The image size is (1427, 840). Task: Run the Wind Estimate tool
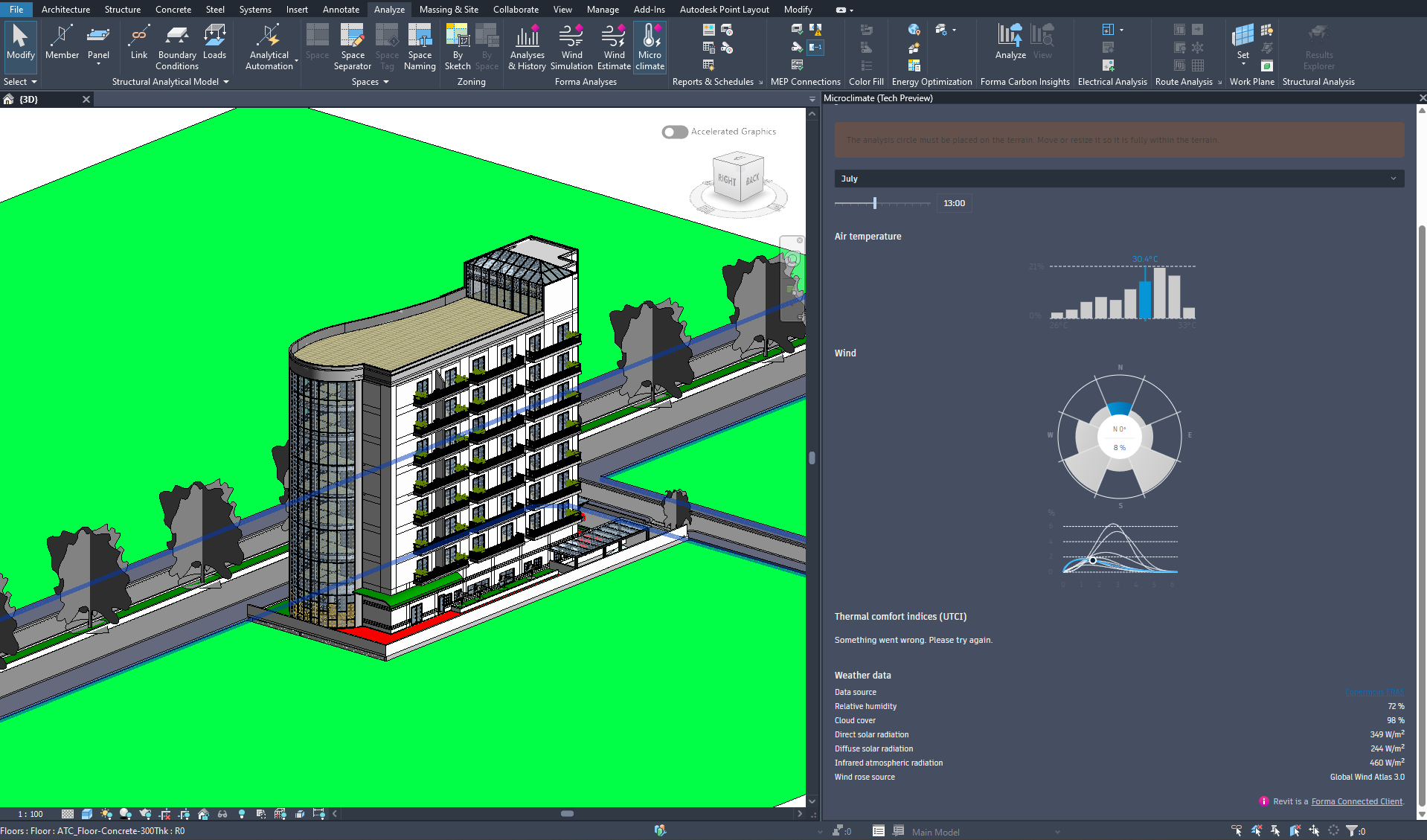click(614, 47)
